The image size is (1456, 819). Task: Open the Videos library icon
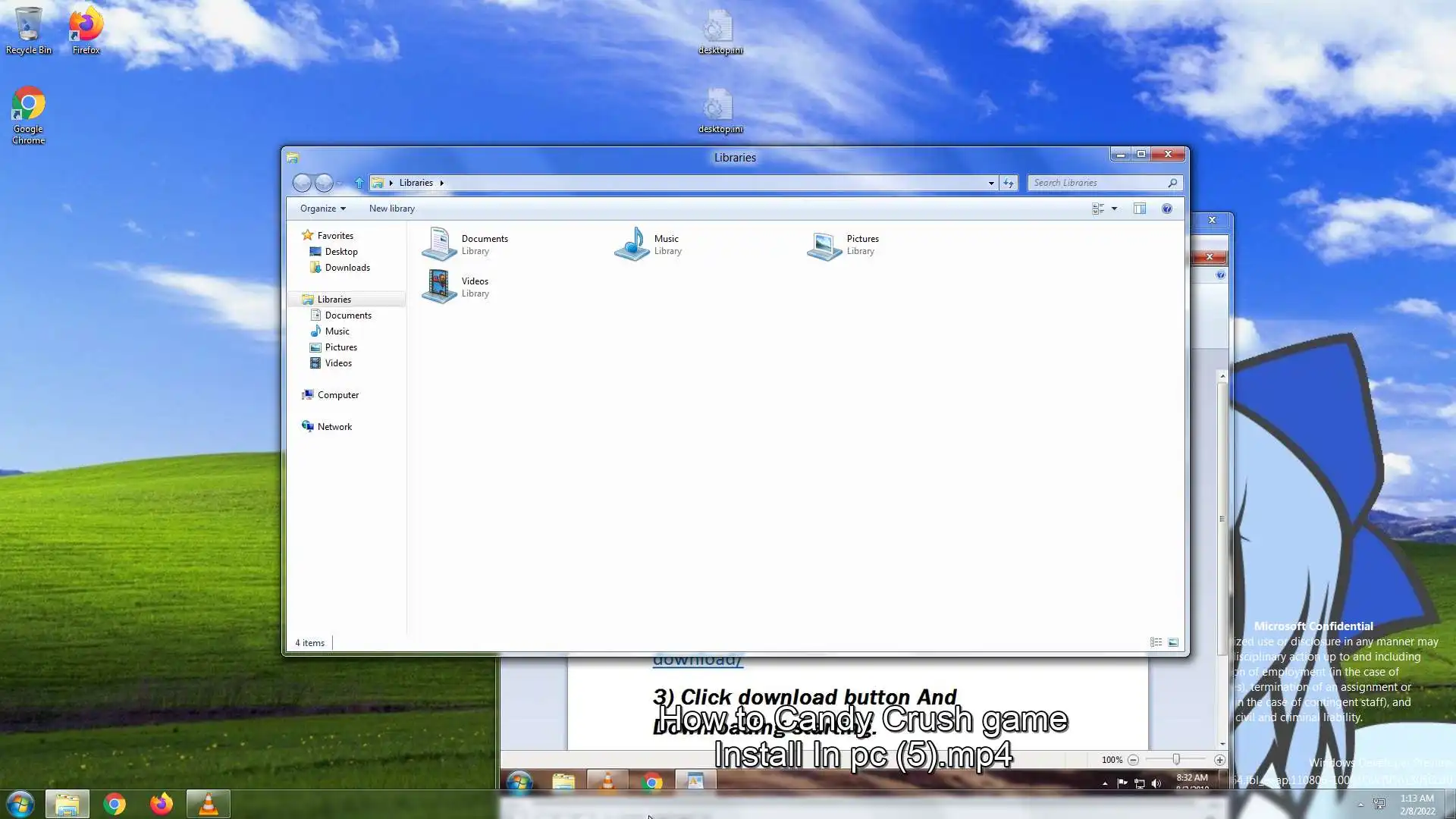click(439, 287)
